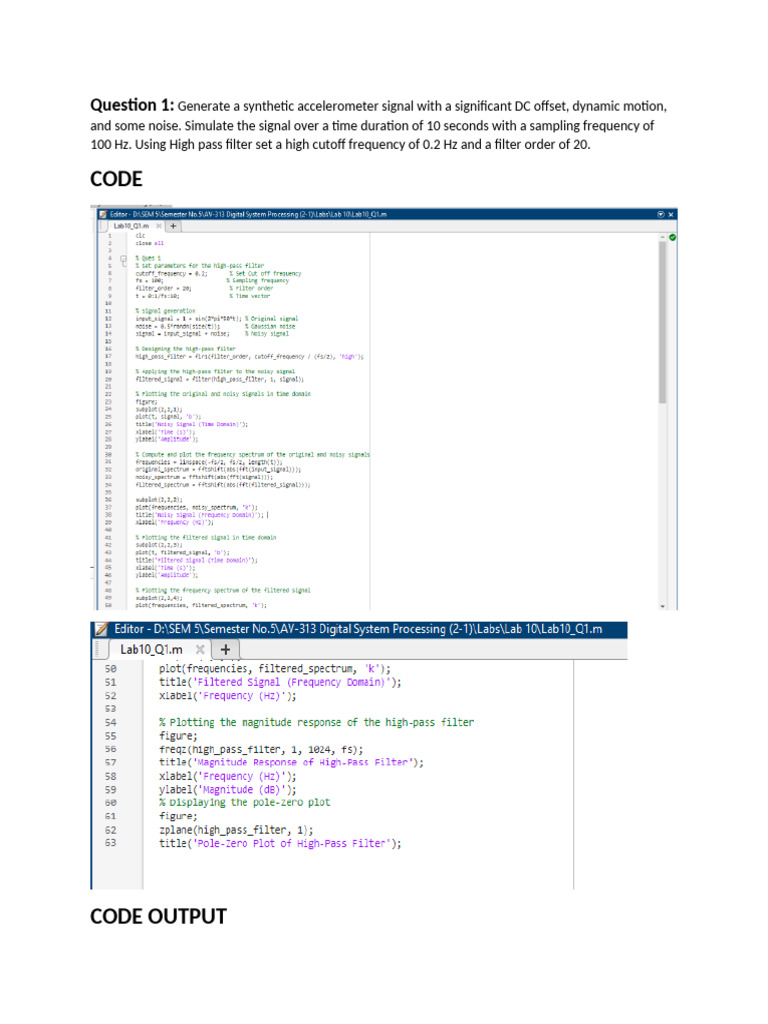Collapse the code section fold box at line 4
This screenshot has height=1024, width=768.
click(x=123, y=258)
